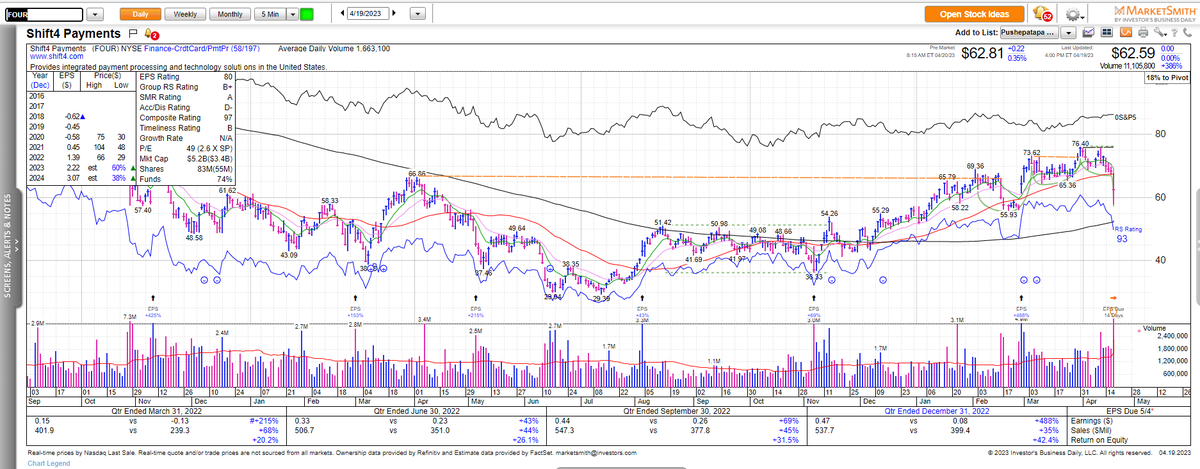Expand the intraday interval dropdown arrow
Screen dimensions: 1200x469
tap(291, 15)
